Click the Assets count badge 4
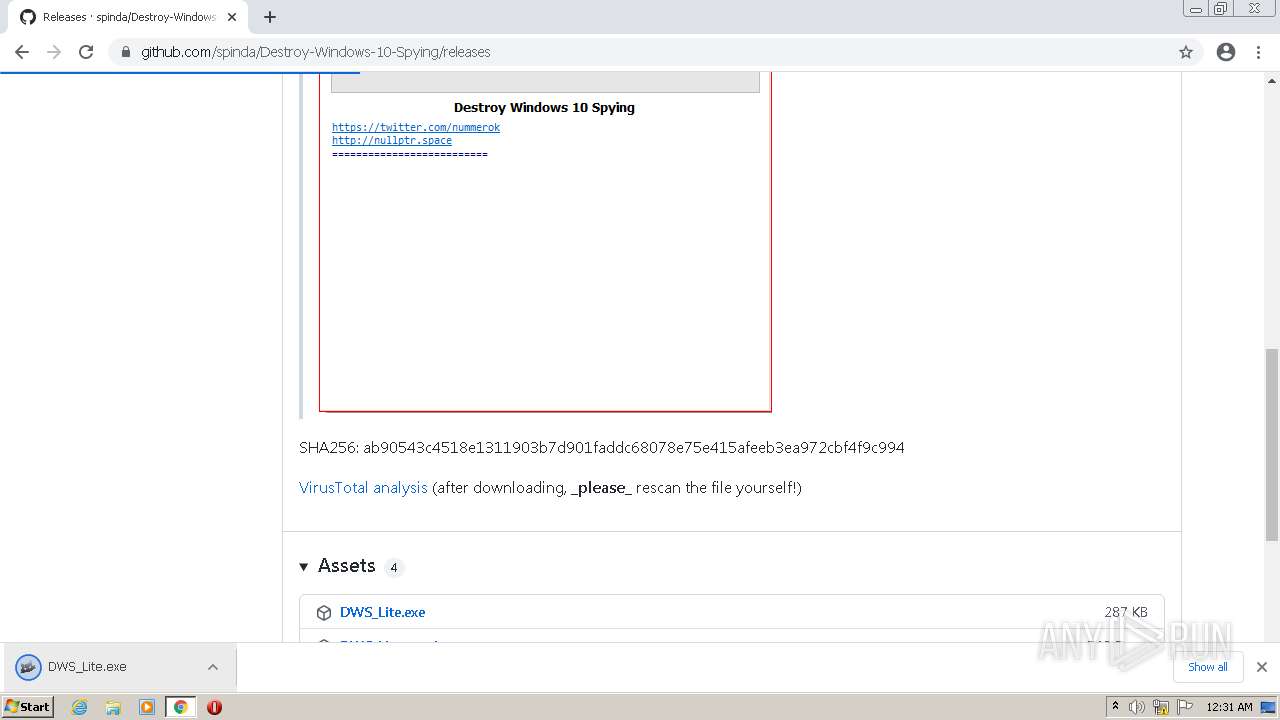Image resolution: width=1280 pixels, height=720 pixels. [x=394, y=567]
